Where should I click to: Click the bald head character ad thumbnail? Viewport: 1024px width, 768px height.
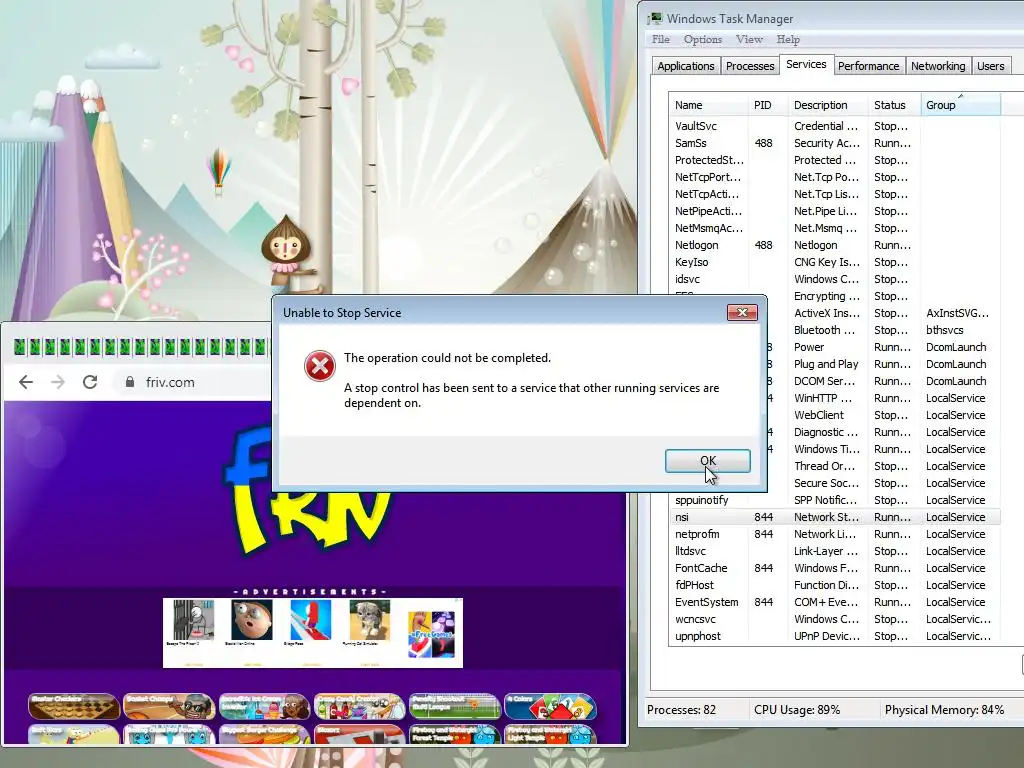click(x=252, y=620)
